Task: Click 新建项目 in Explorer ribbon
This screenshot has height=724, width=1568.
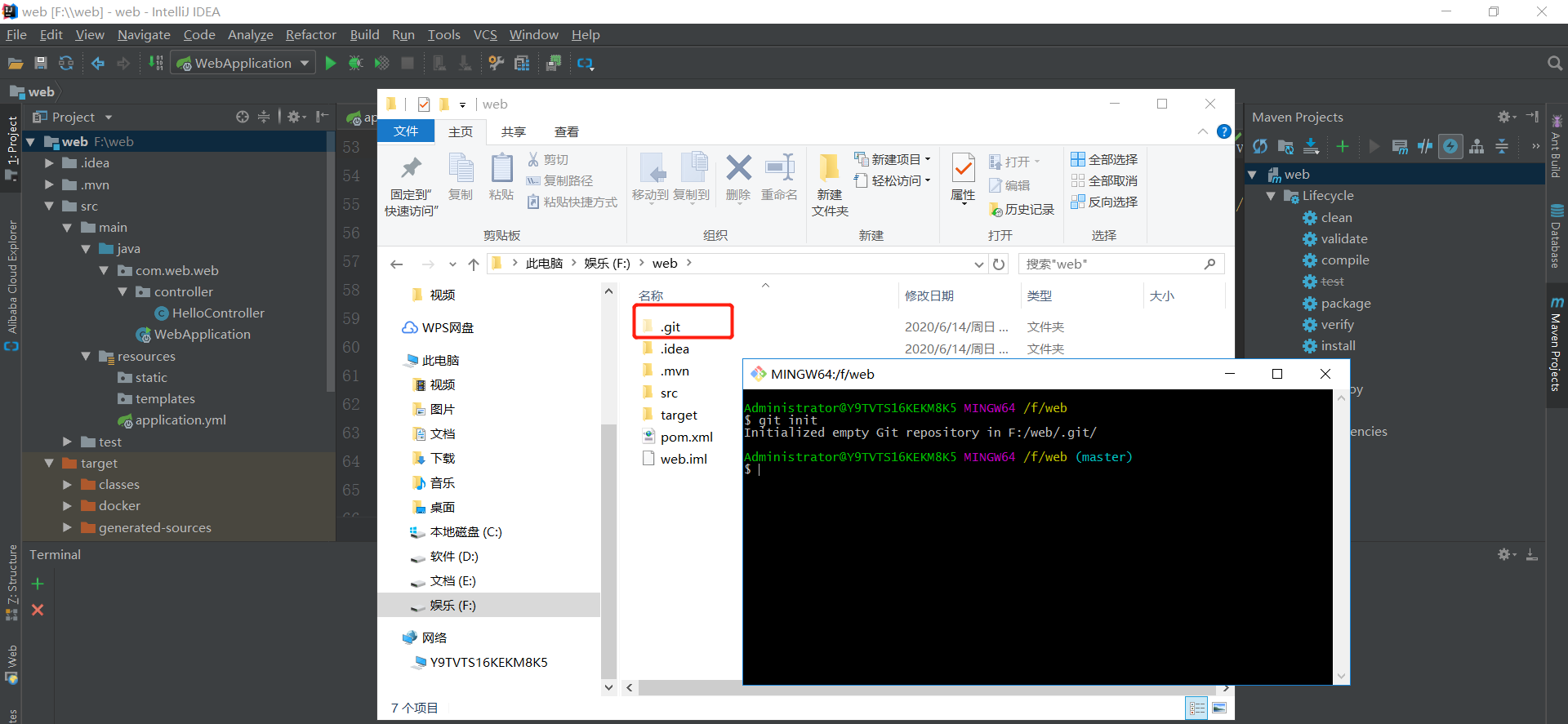Action: [x=893, y=159]
